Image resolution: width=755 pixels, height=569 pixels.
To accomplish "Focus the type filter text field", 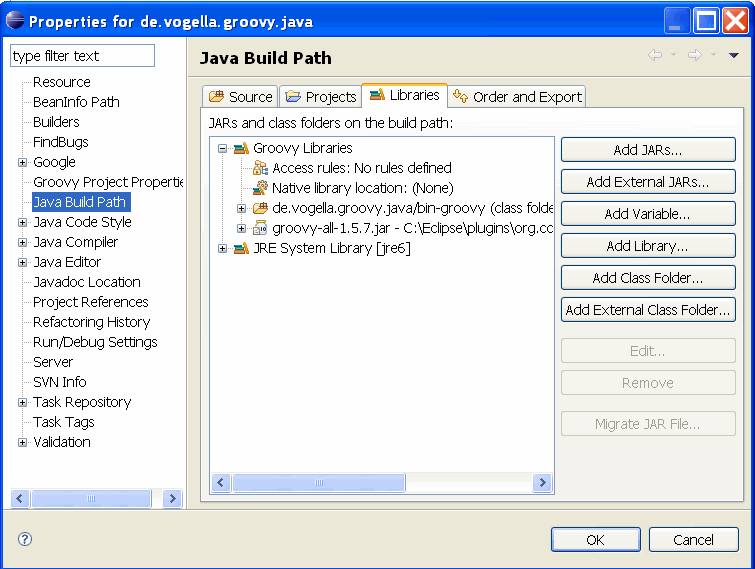I will (82, 56).
